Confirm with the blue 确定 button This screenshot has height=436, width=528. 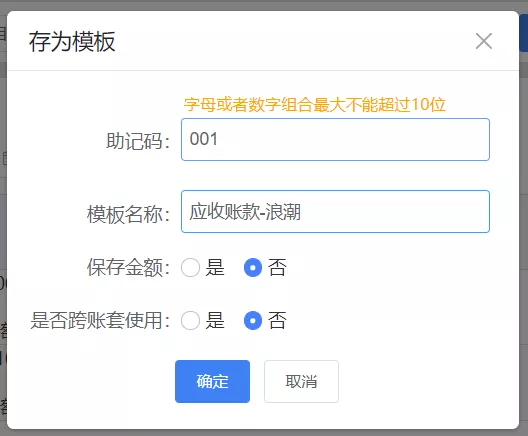pos(212,381)
